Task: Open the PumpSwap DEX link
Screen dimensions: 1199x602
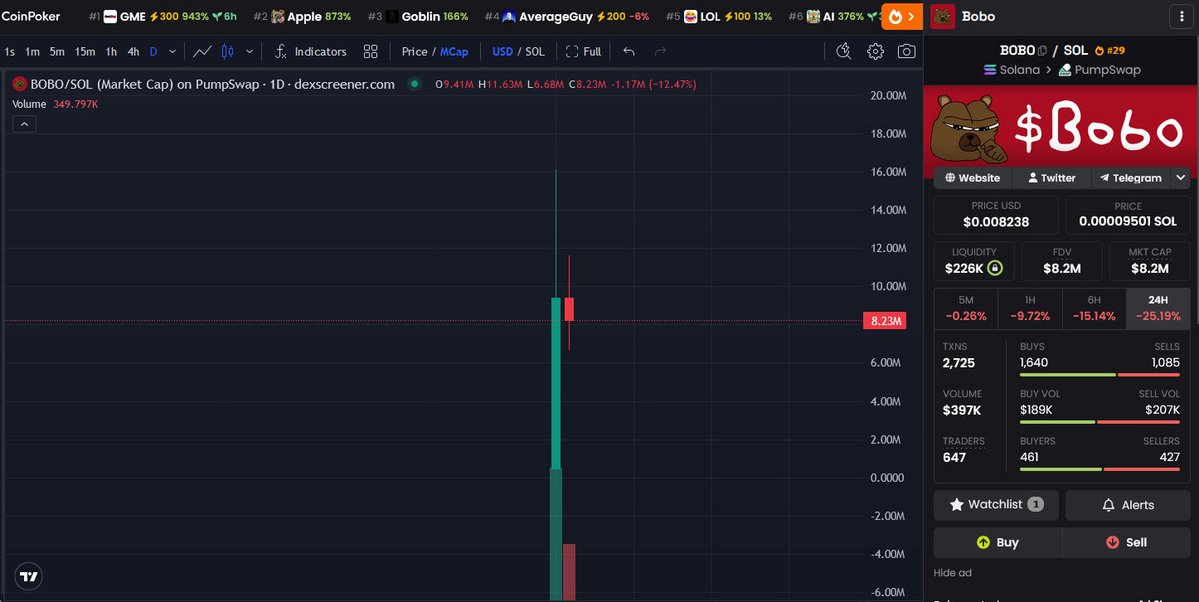Action: click(1100, 70)
